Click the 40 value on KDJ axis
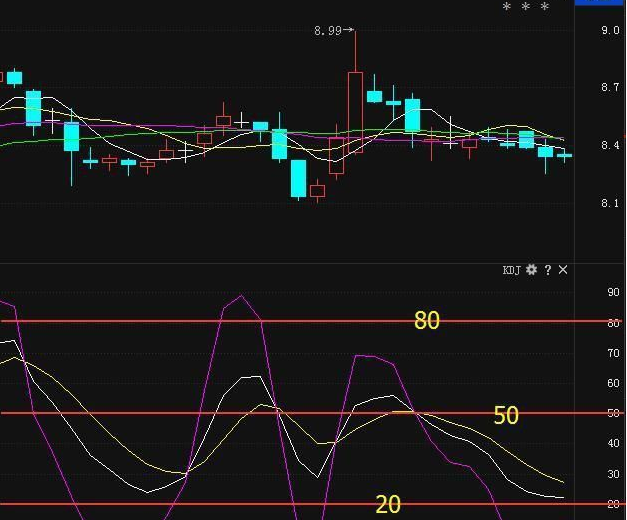 pyautogui.click(x=613, y=443)
